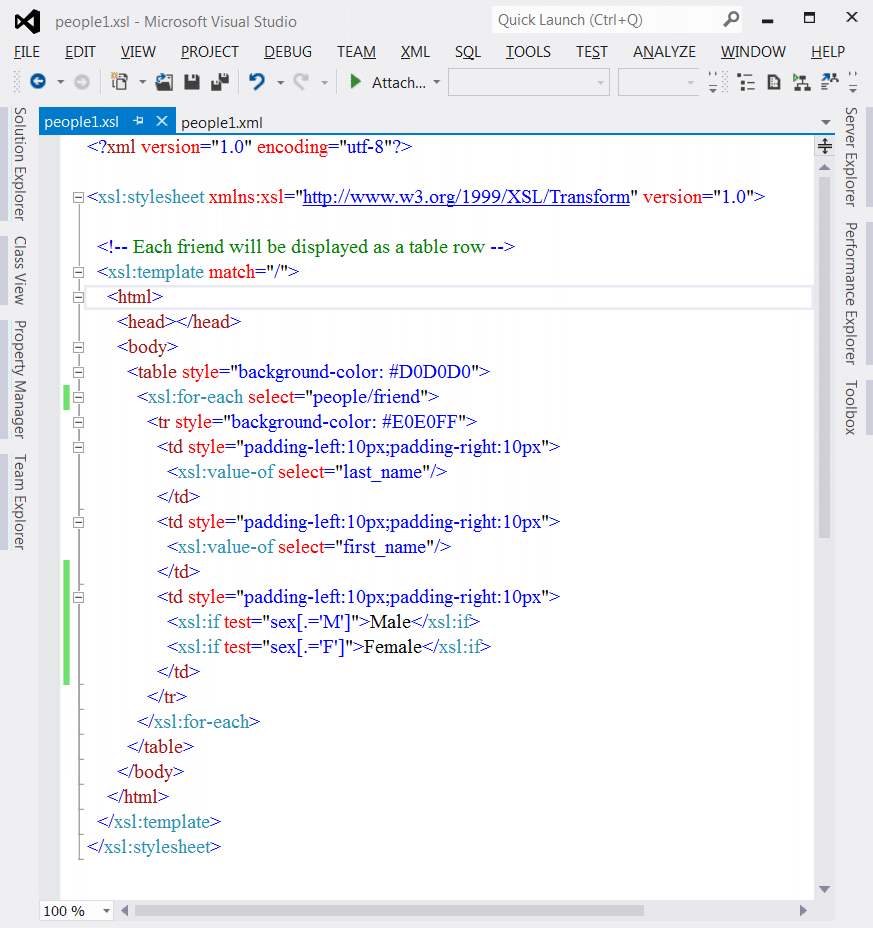Follow the w3.org XSL Transform namespace link

[x=466, y=196]
